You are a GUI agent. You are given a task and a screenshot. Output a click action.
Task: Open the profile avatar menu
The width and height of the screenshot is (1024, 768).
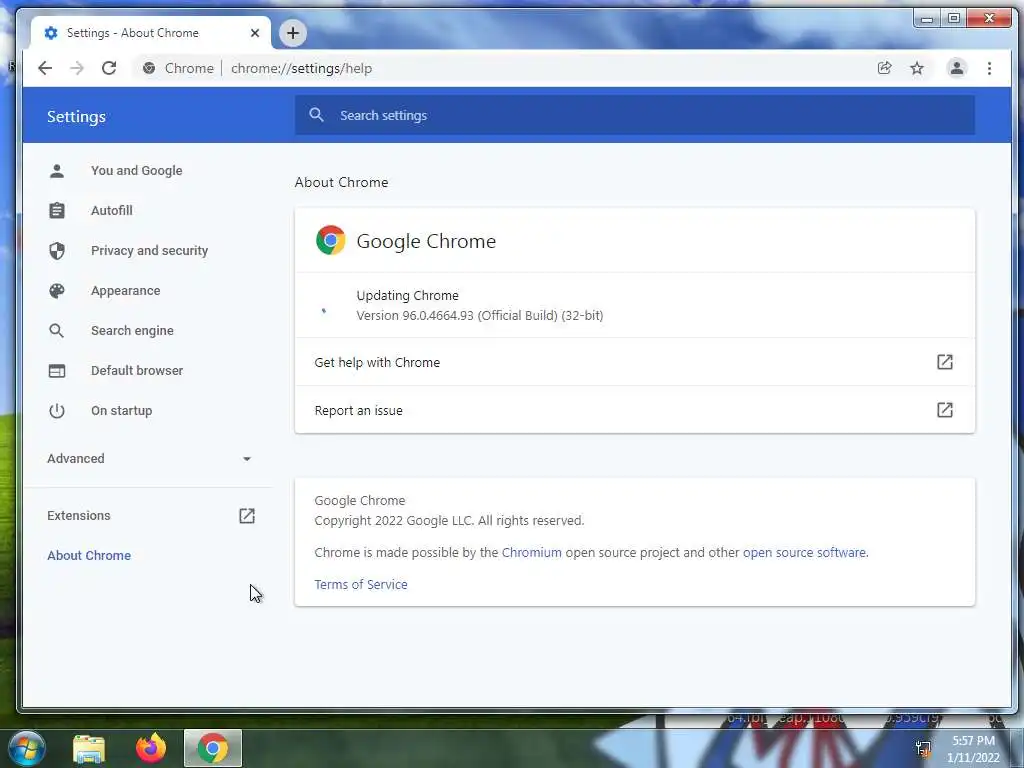tap(957, 68)
